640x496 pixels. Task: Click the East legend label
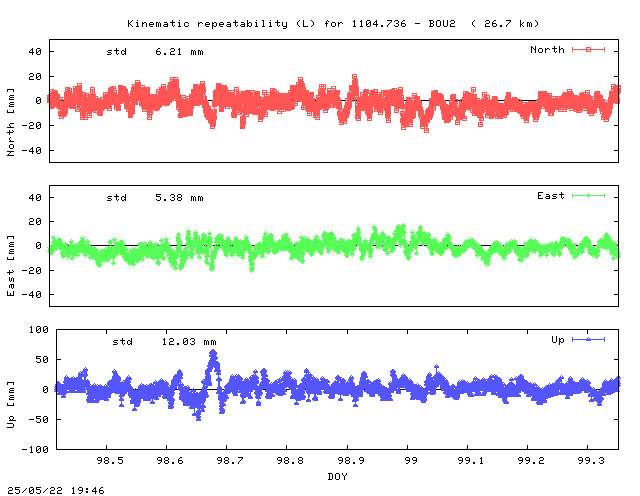click(x=551, y=196)
